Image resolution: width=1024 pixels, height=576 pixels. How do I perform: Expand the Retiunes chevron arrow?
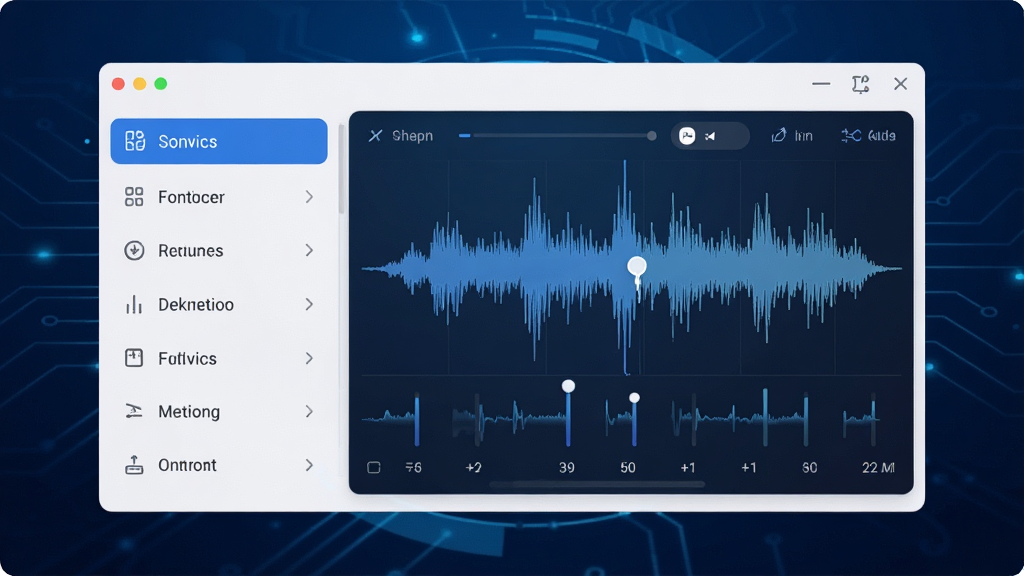point(309,251)
